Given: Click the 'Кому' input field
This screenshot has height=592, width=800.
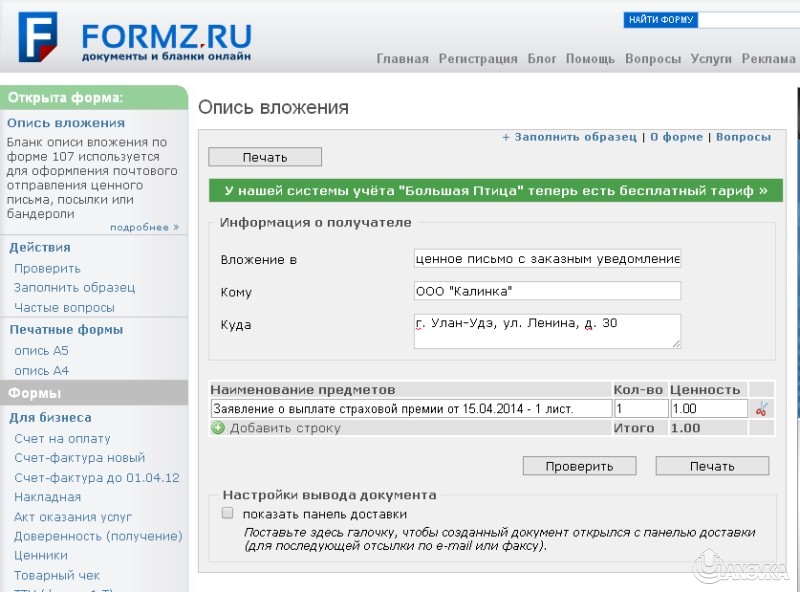Looking at the screenshot, I should (547, 291).
